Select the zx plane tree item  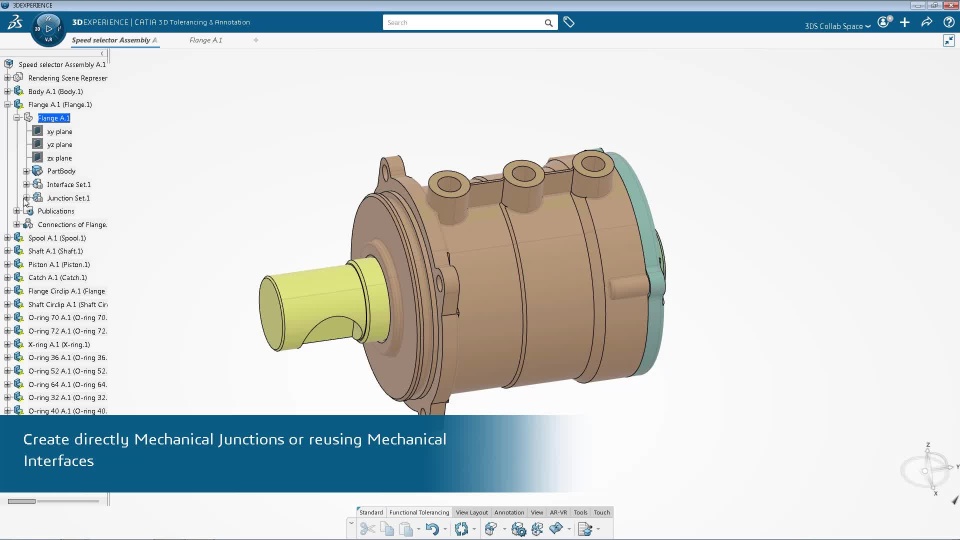coord(59,158)
